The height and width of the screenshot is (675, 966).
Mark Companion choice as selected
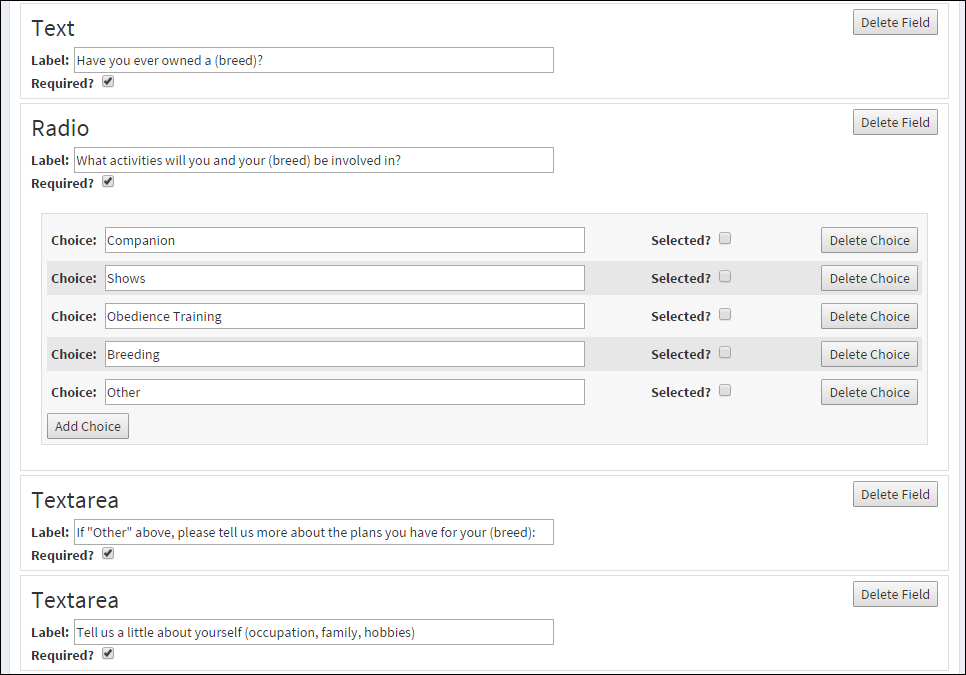[x=725, y=238]
